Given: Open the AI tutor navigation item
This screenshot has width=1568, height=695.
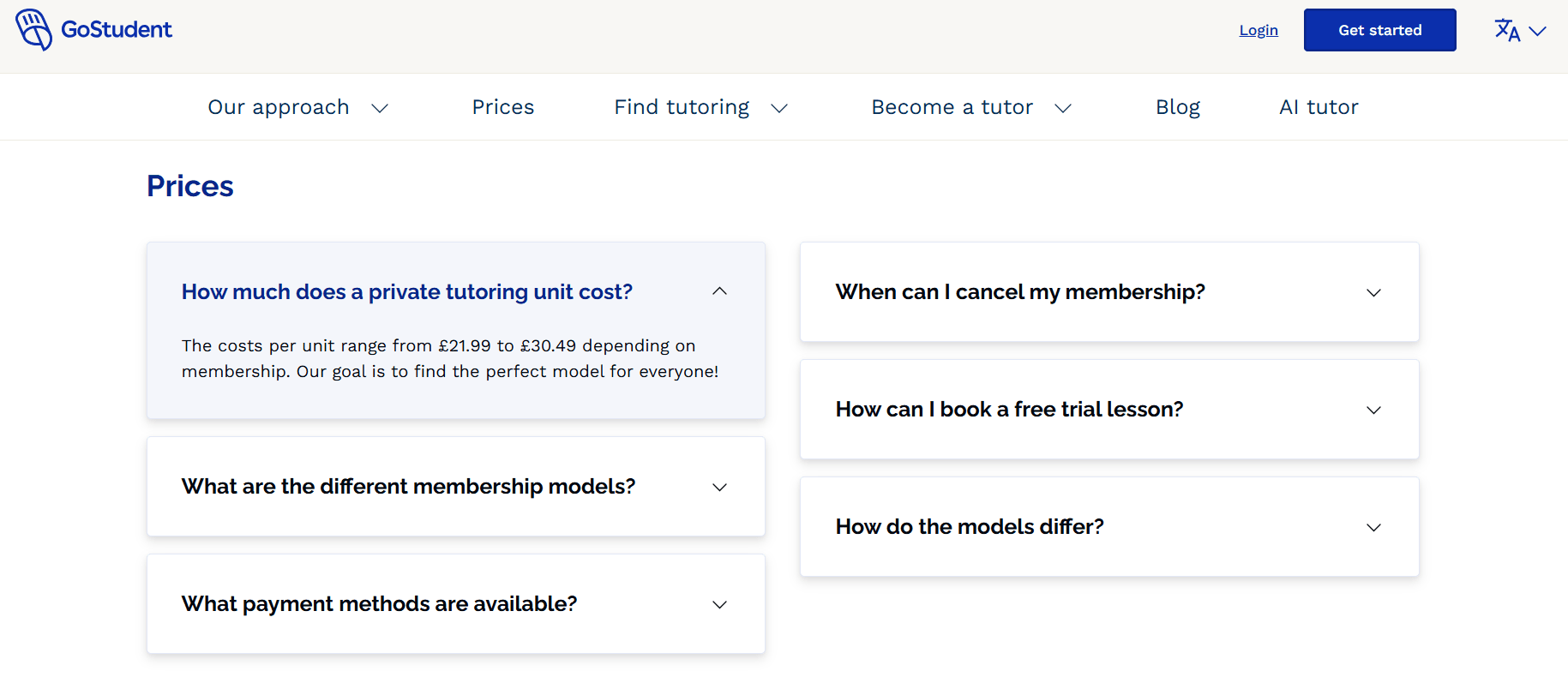Looking at the screenshot, I should pyautogui.click(x=1319, y=107).
